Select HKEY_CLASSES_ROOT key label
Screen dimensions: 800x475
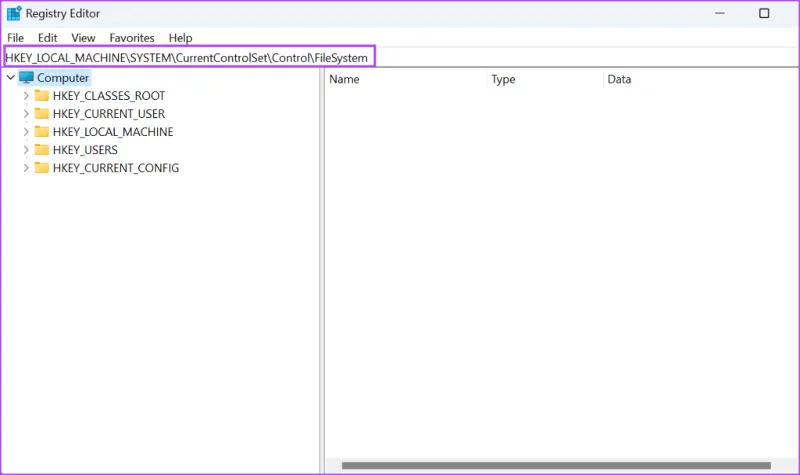coord(109,96)
